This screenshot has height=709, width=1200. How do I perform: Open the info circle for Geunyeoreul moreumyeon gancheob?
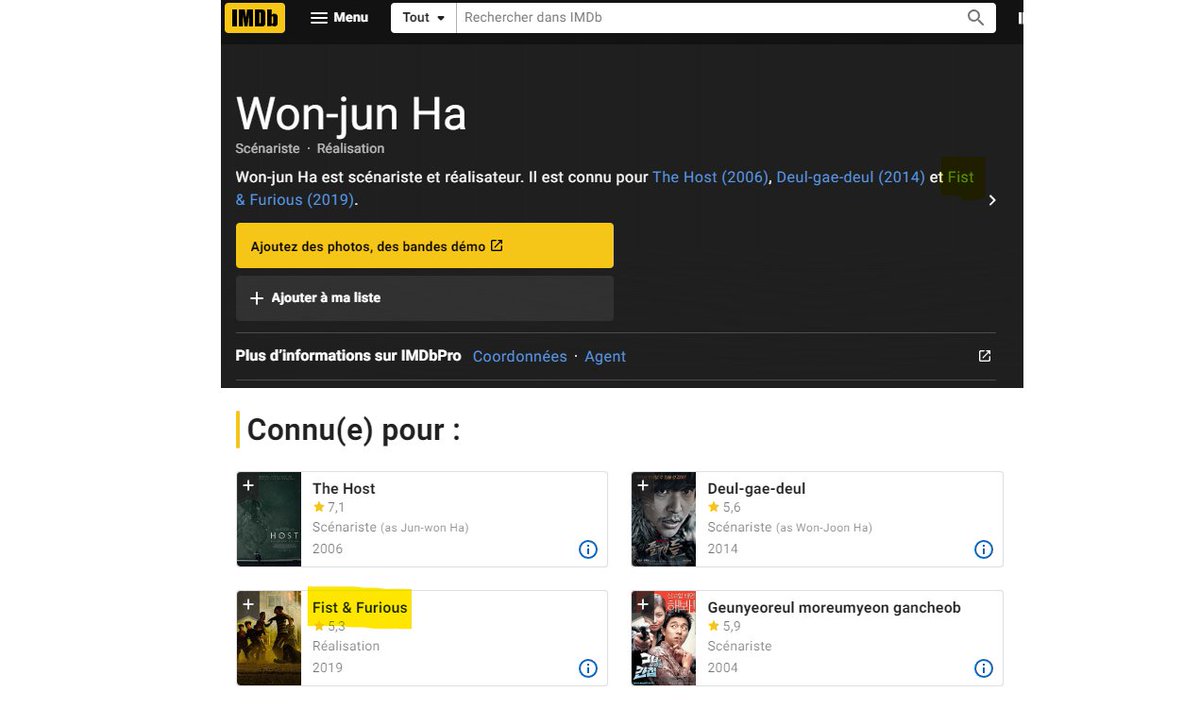click(983, 668)
